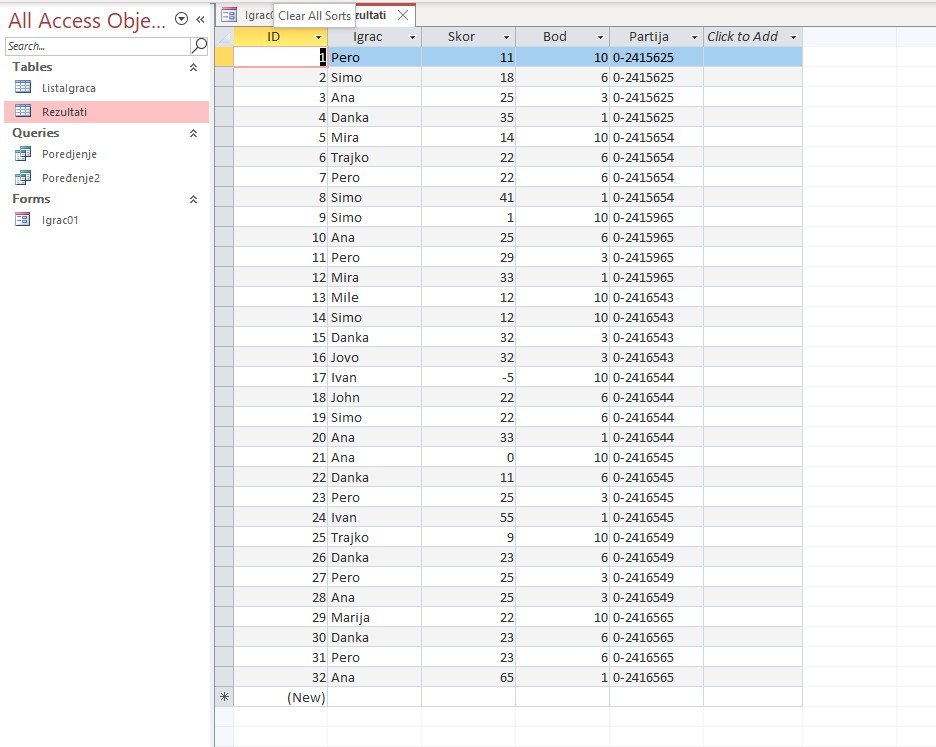Open the Skor column filter dropdown
936x747 pixels.
click(506, 37)
